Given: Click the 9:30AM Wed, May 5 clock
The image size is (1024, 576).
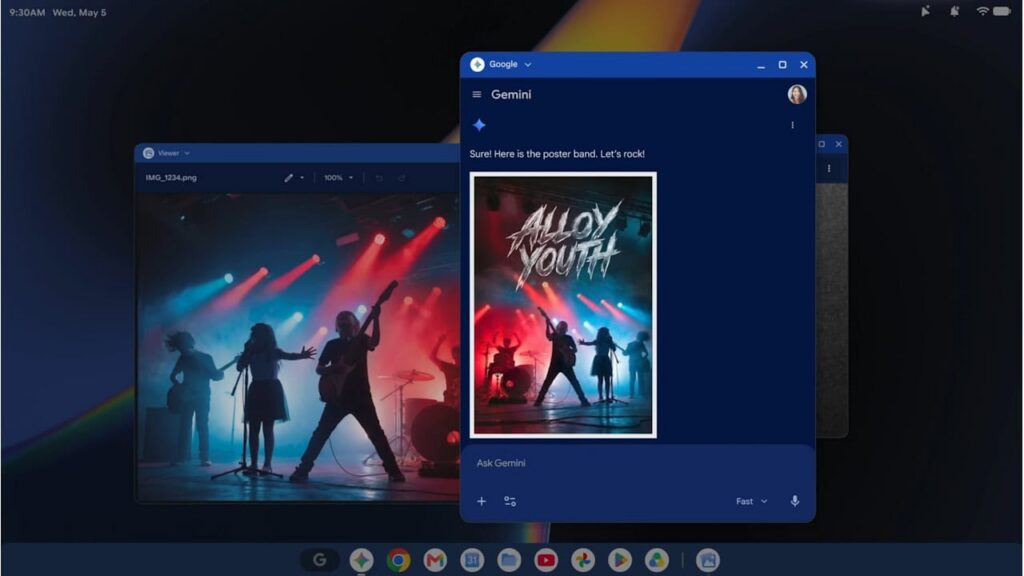Looking at the screenshot, I should (x=57, y=12).
